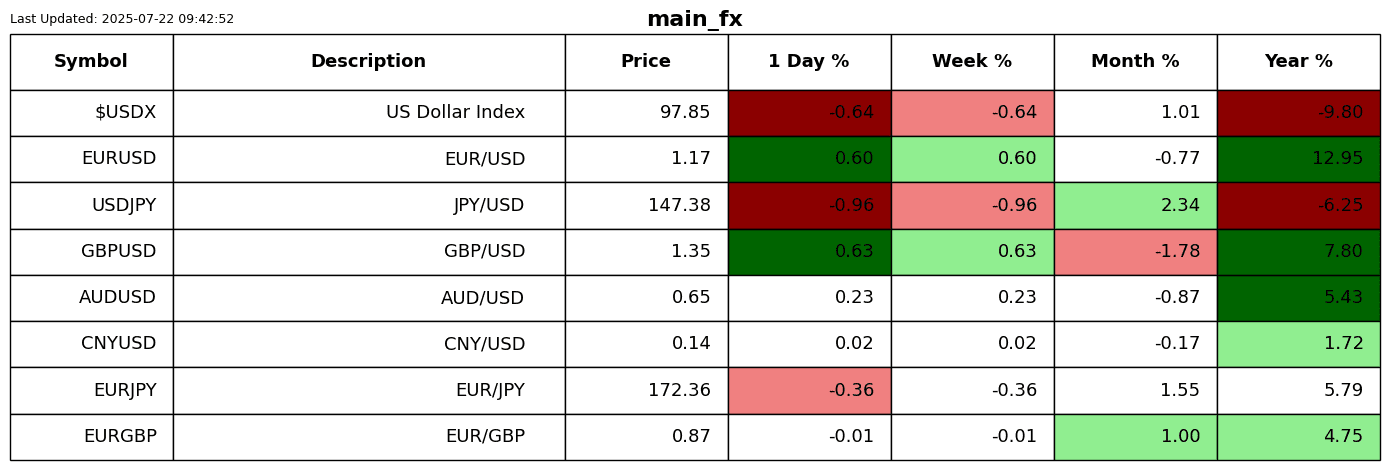Select the US Dollar Index description
Viewport: 1390px width, 470px height.
click(x=455, y=113)
